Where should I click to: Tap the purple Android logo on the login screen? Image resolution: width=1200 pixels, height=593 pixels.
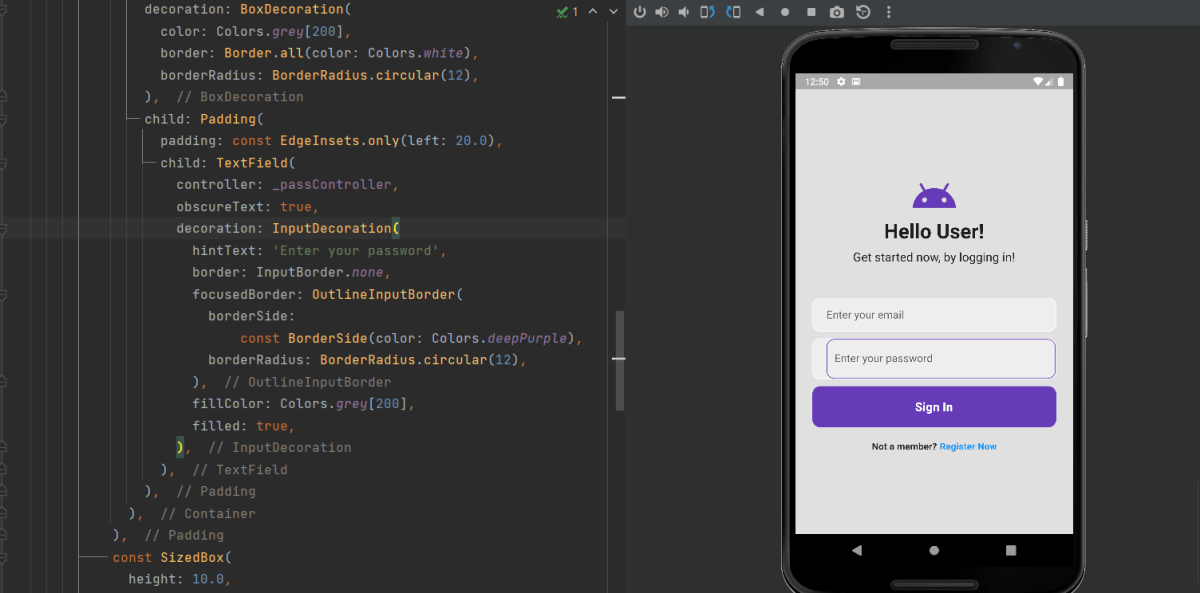coord(934,196)
